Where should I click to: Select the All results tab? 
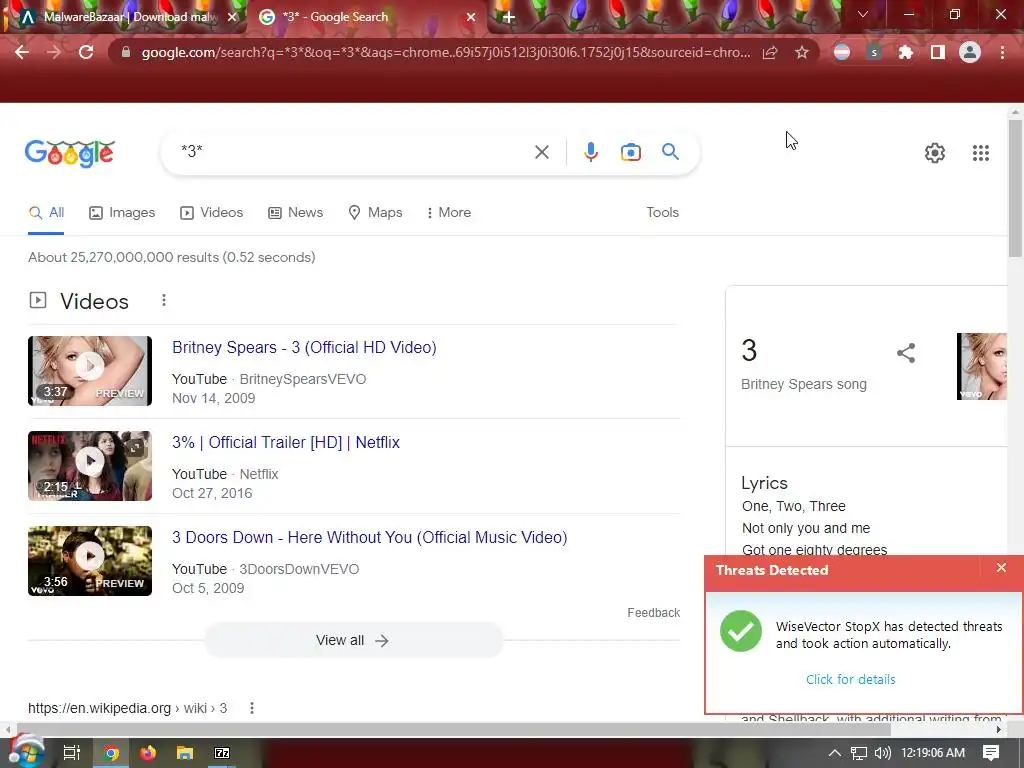pos(46,213)
